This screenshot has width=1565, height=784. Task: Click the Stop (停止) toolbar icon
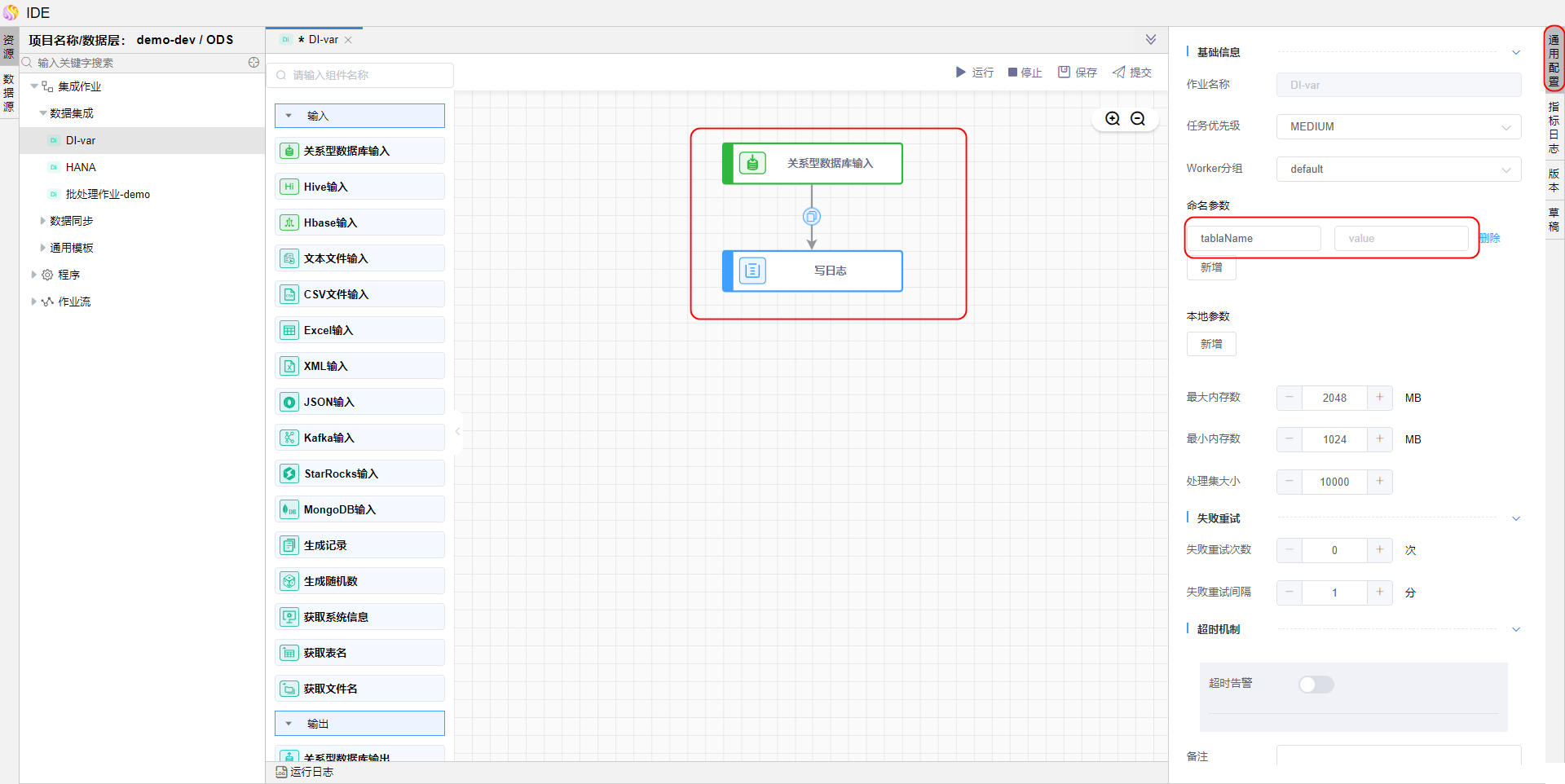pos(1012,73)
